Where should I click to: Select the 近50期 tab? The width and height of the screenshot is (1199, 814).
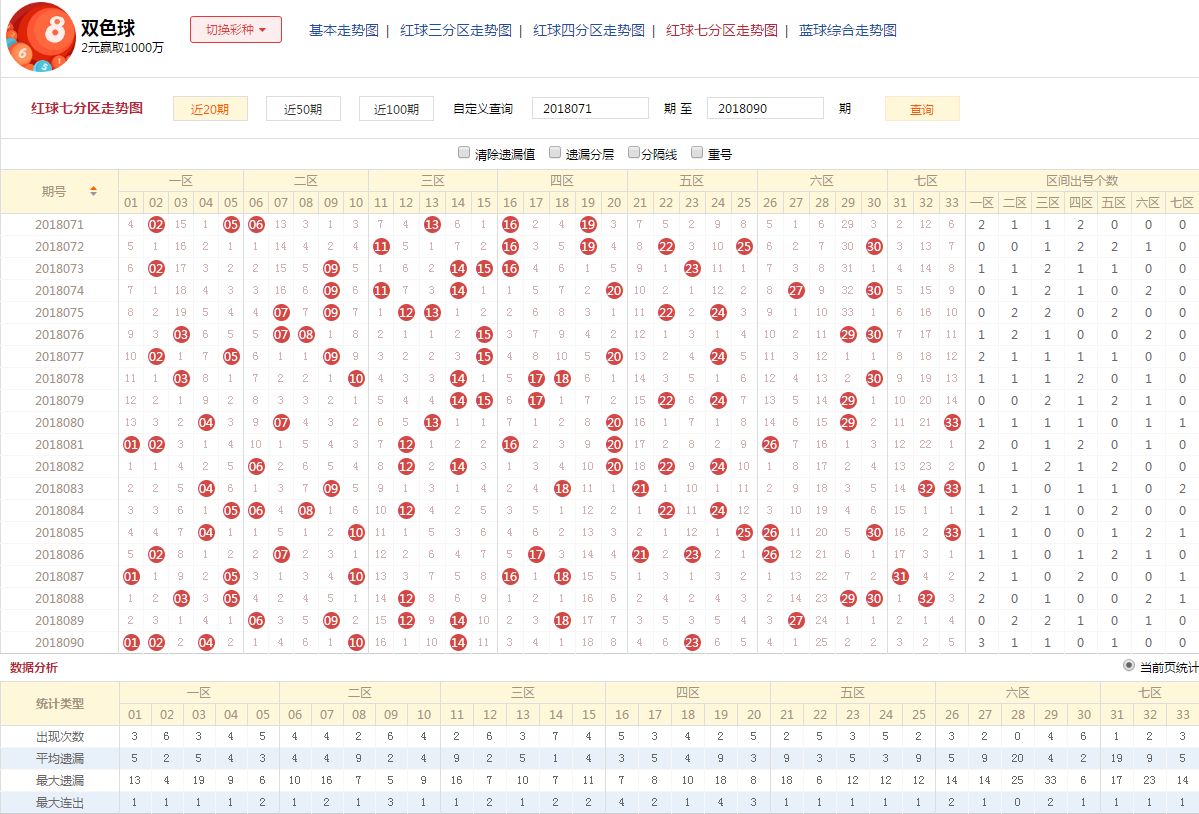coord(303,109)
